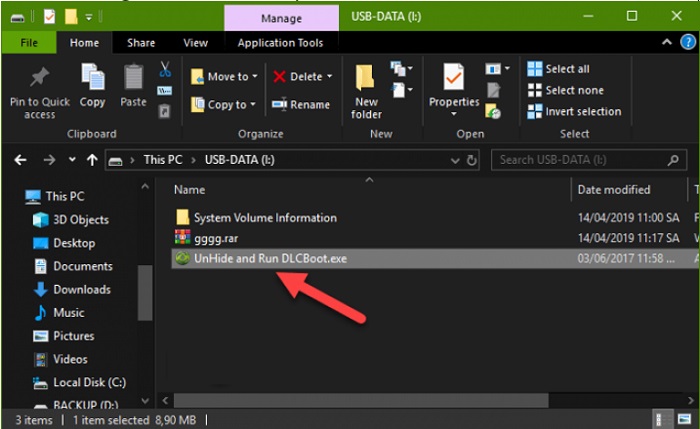This screenshot has height=429, width=700.
Task: Open Recent locations dropdown arrow
Action: 72,159
